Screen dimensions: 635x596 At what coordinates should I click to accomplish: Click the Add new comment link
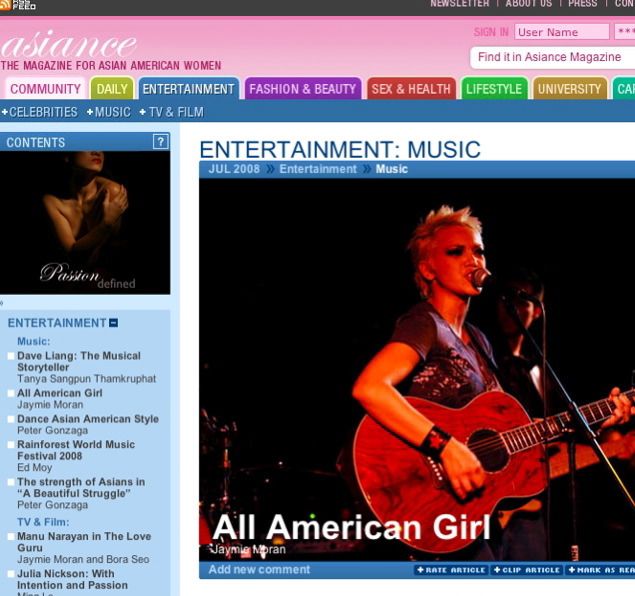click(259, 570)
